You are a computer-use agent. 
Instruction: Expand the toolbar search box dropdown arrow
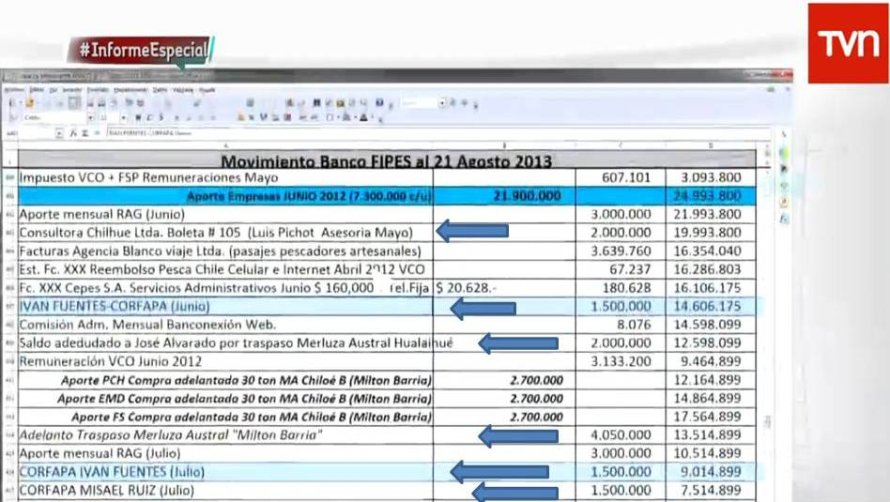click(442, 103)
